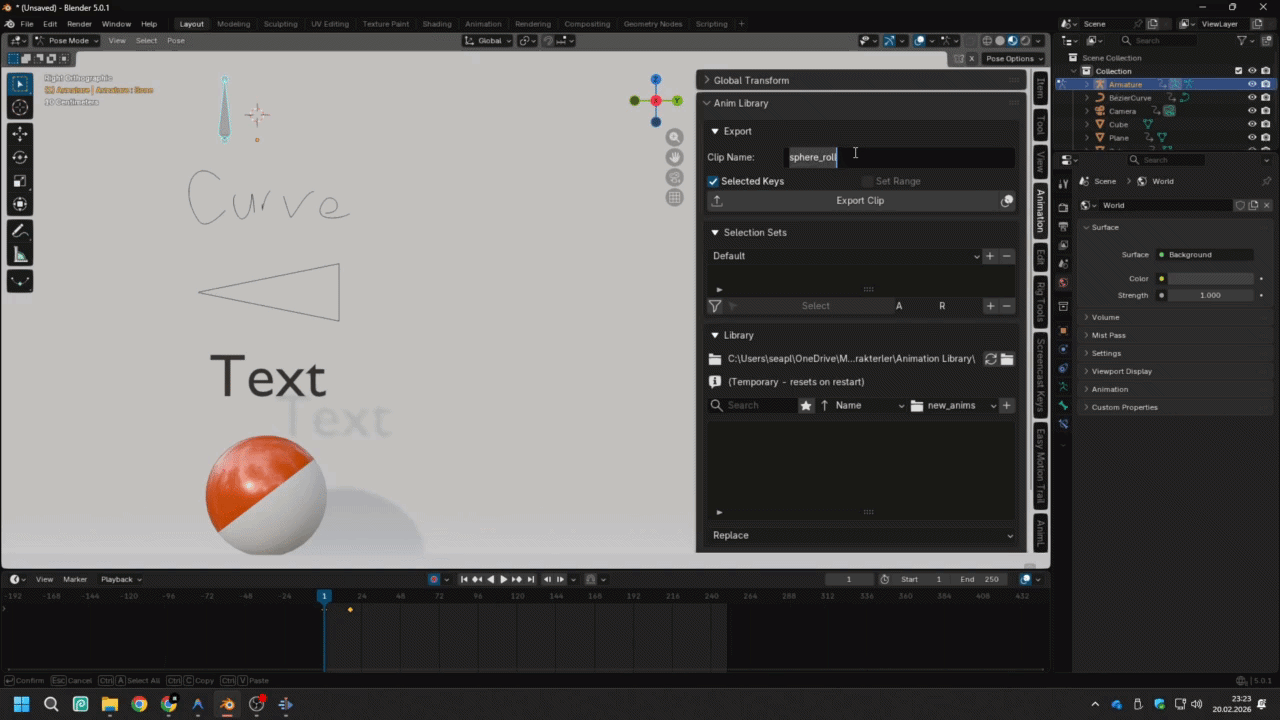The image size is (1280, 720).
Task: Open the Global transform orientation dropdown
Action: (488, 41)
